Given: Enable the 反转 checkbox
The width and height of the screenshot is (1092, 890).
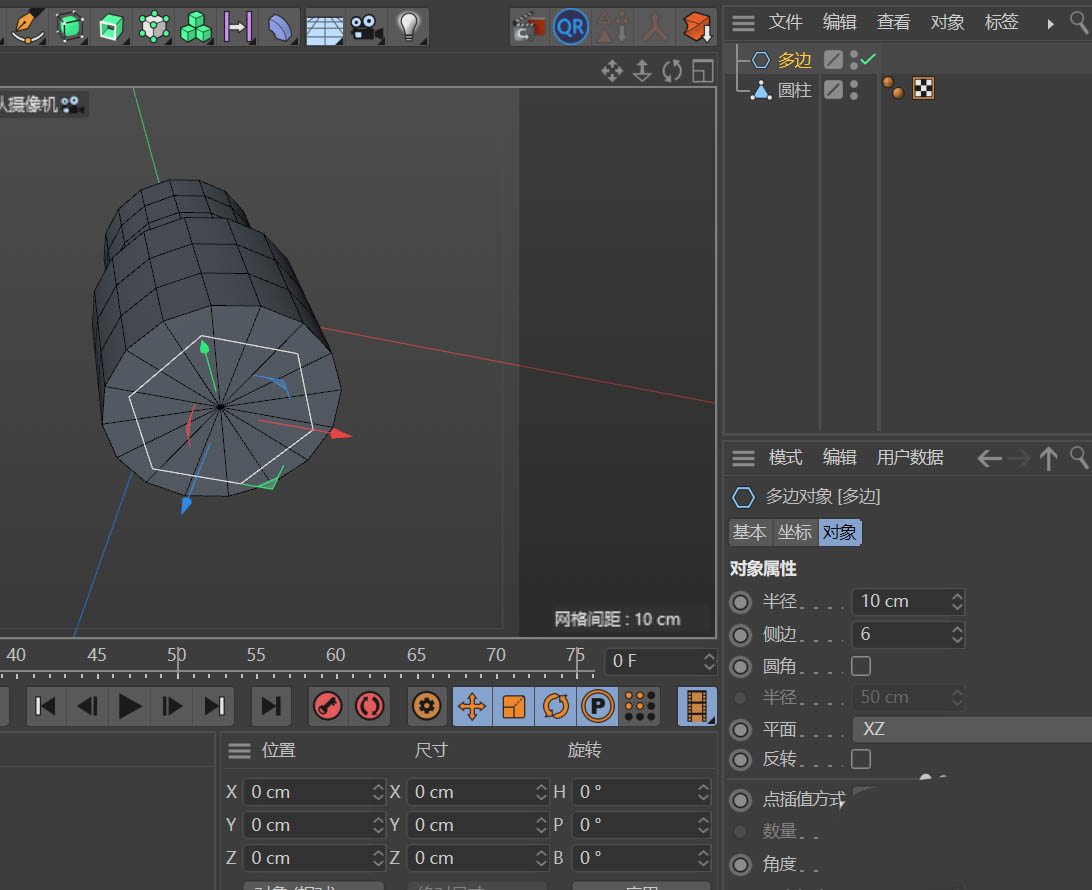Looking at the screenshot, I should click(860, 759).
